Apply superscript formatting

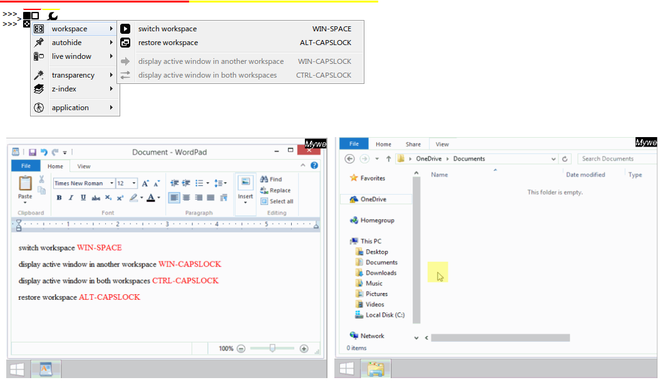120,198
